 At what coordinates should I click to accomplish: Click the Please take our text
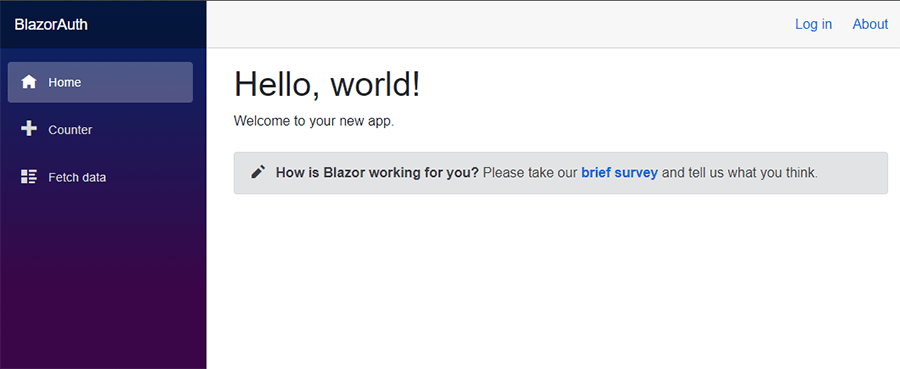coord(530,173)
